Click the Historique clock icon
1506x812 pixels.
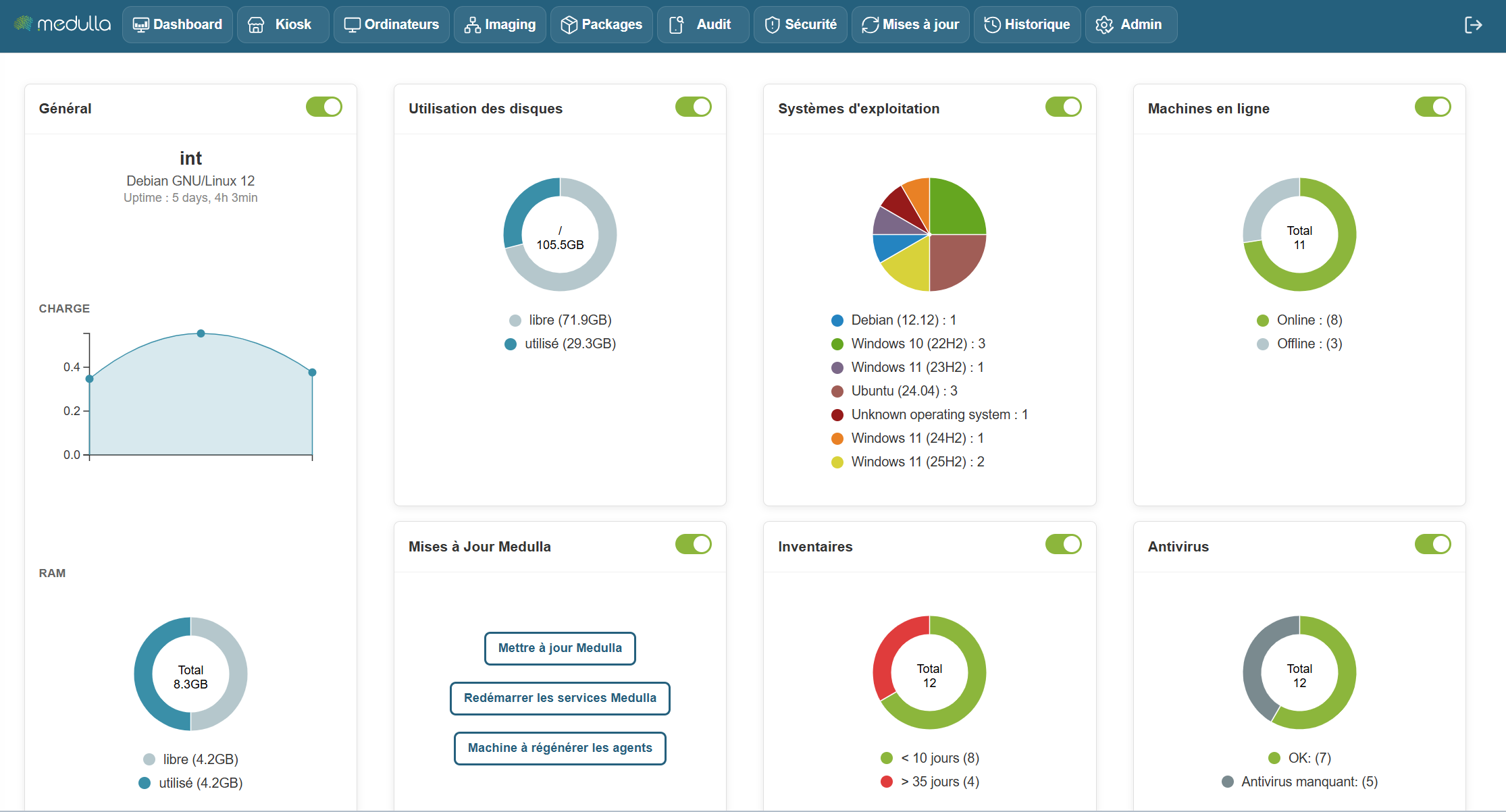click(x=992, y=25)
